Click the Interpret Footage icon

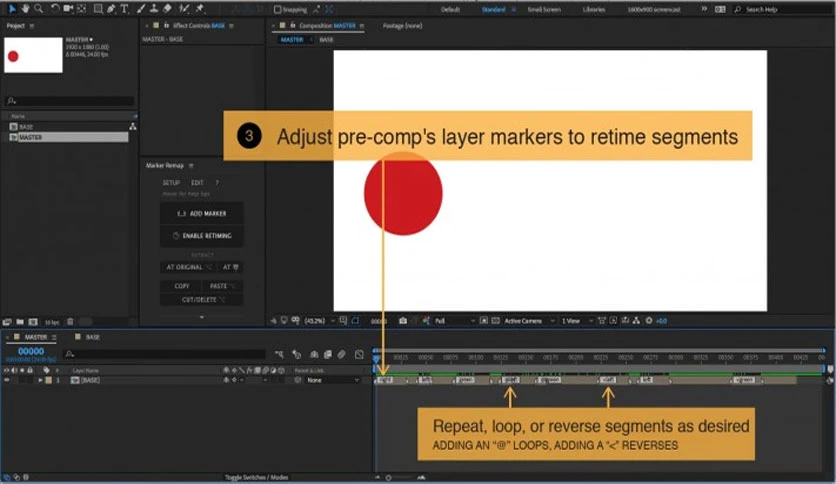(x=7, y=322)
